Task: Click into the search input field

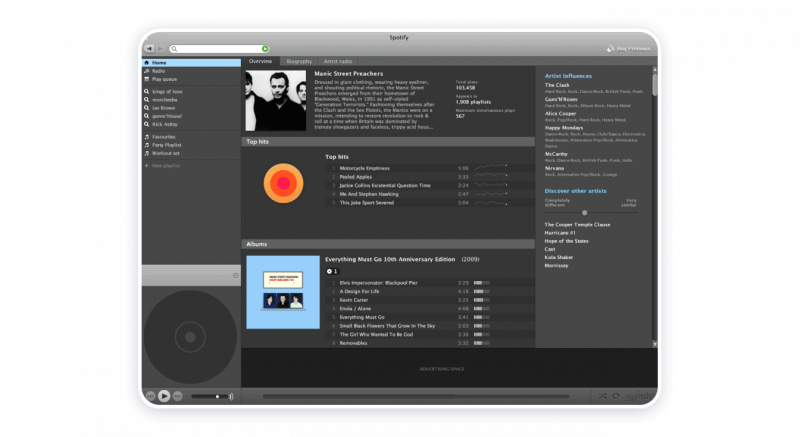Action: click(219, 49)
